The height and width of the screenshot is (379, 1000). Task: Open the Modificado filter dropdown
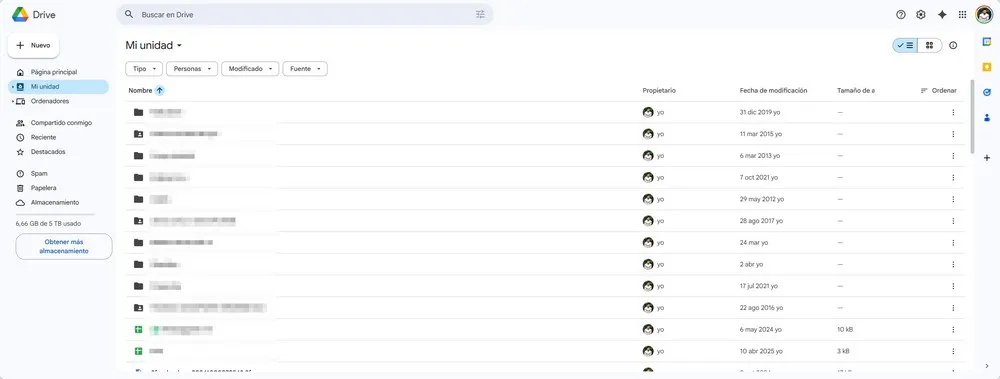[x=250, y=69]
